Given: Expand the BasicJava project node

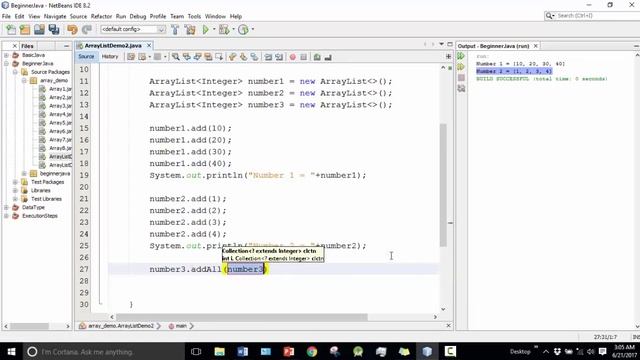Looking at the screenshot, I should [x=6, y=55].
